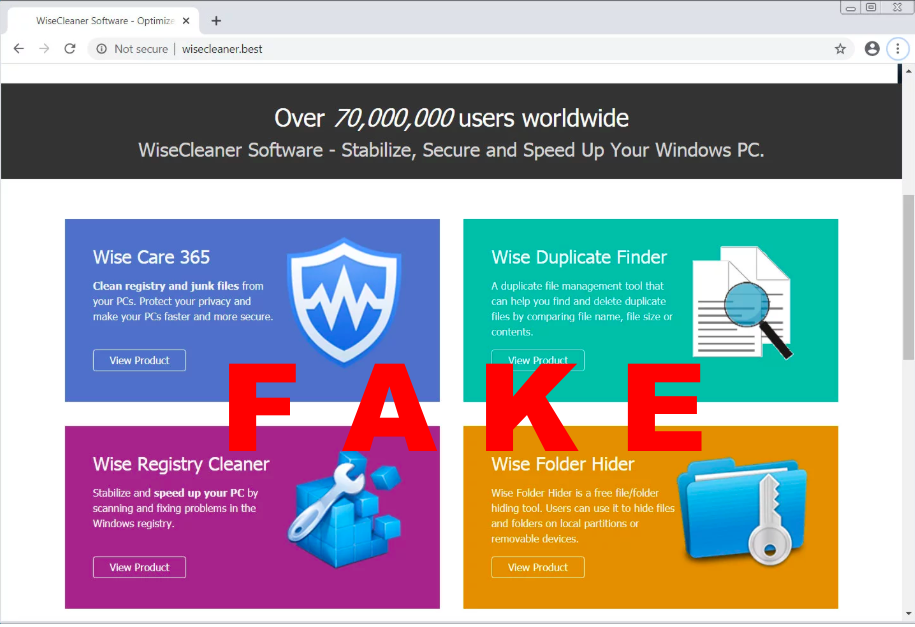Click the 'Not secure' label

click(x=141, y=49)
